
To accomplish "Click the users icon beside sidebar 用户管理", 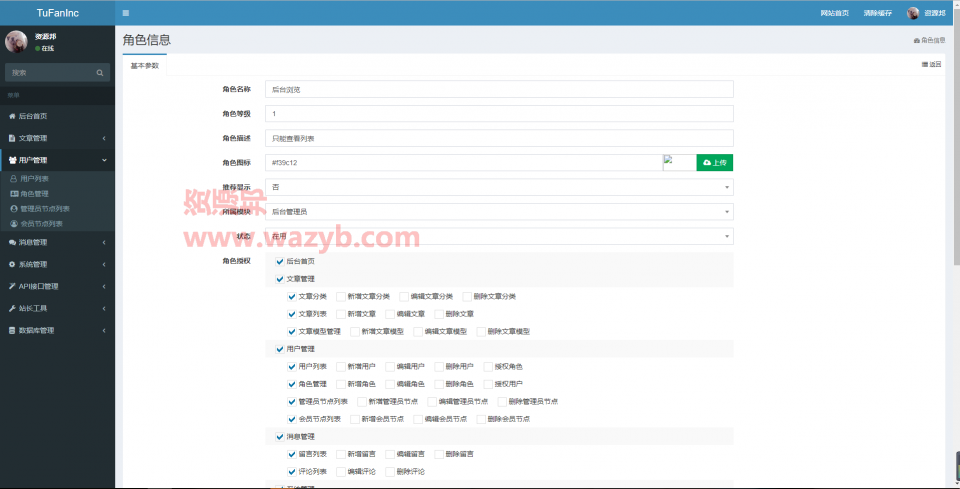I will [13, 160].
